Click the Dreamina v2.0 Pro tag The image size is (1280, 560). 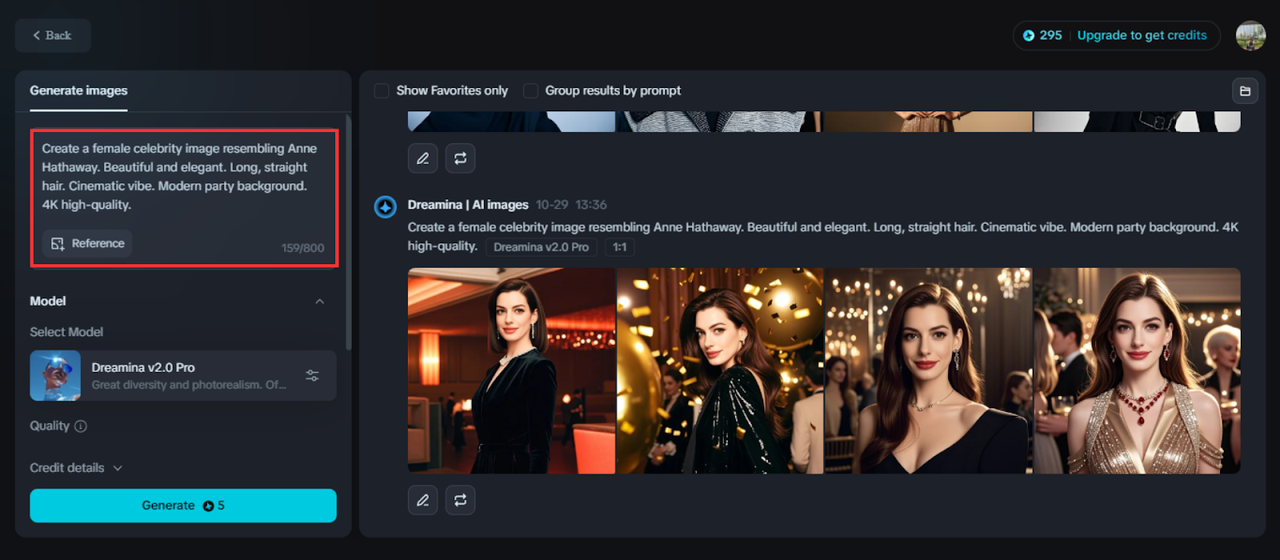coord(541,247)
